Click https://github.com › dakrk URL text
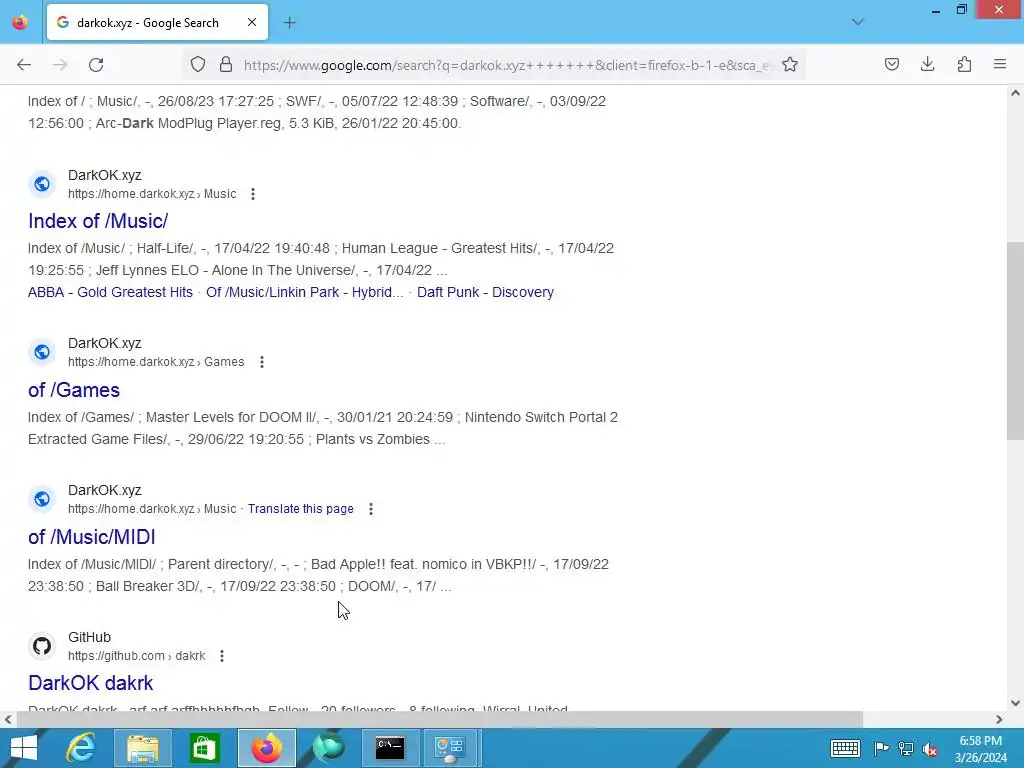Viewport: 1024px width, 768px height. pos(136,656)
